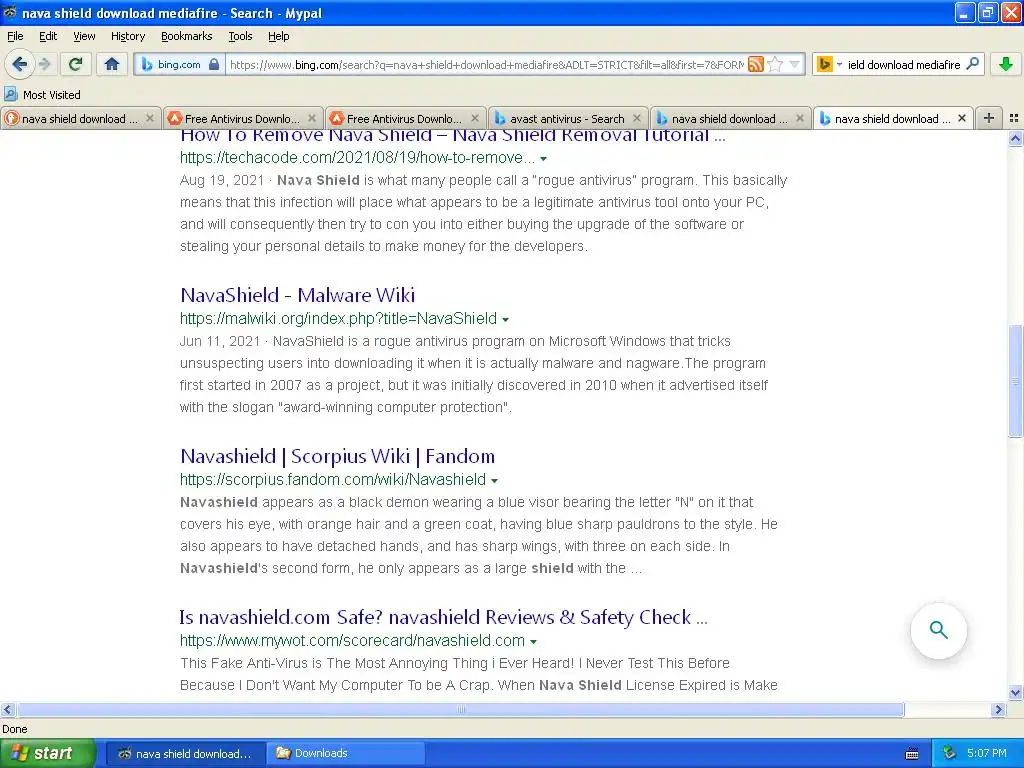Click the techacode.com green URL text
The image size is (1024, 768).
[x=357, y=157]
